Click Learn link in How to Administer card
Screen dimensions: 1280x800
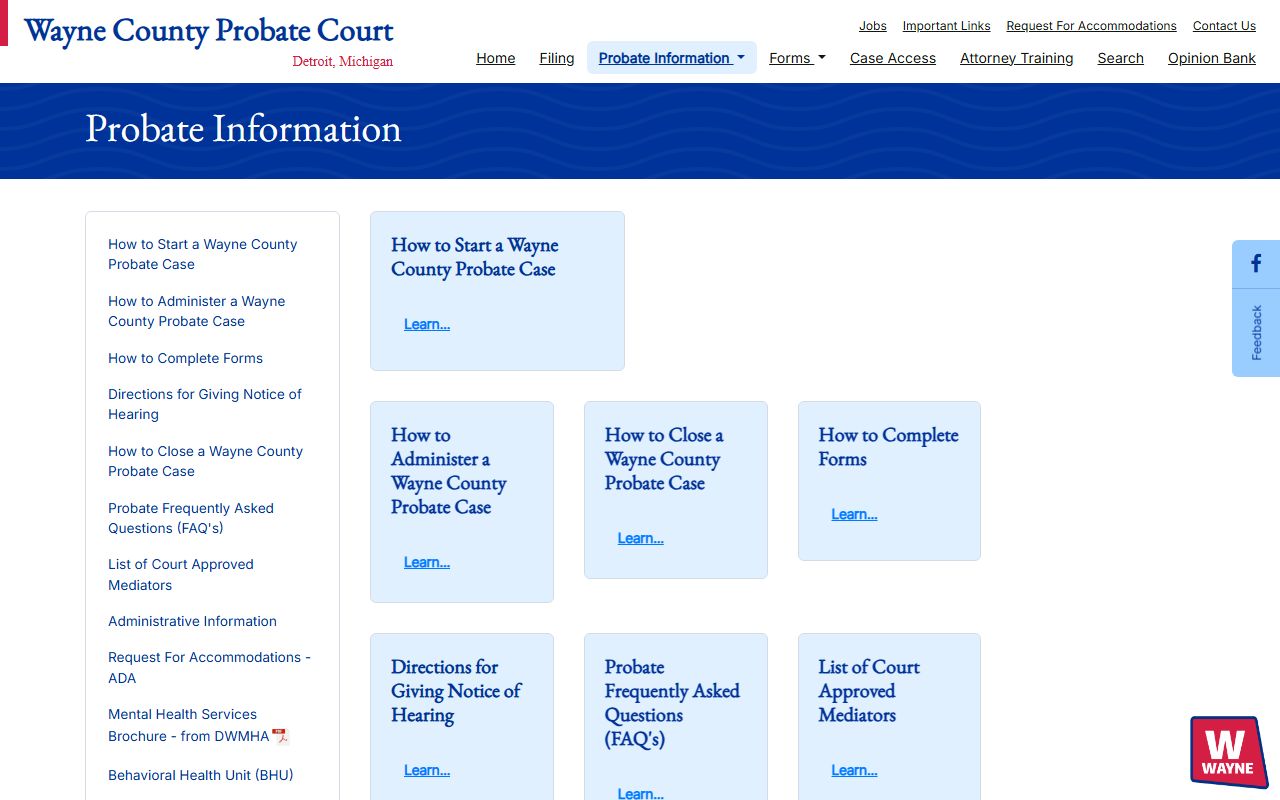tap(427, 562)
